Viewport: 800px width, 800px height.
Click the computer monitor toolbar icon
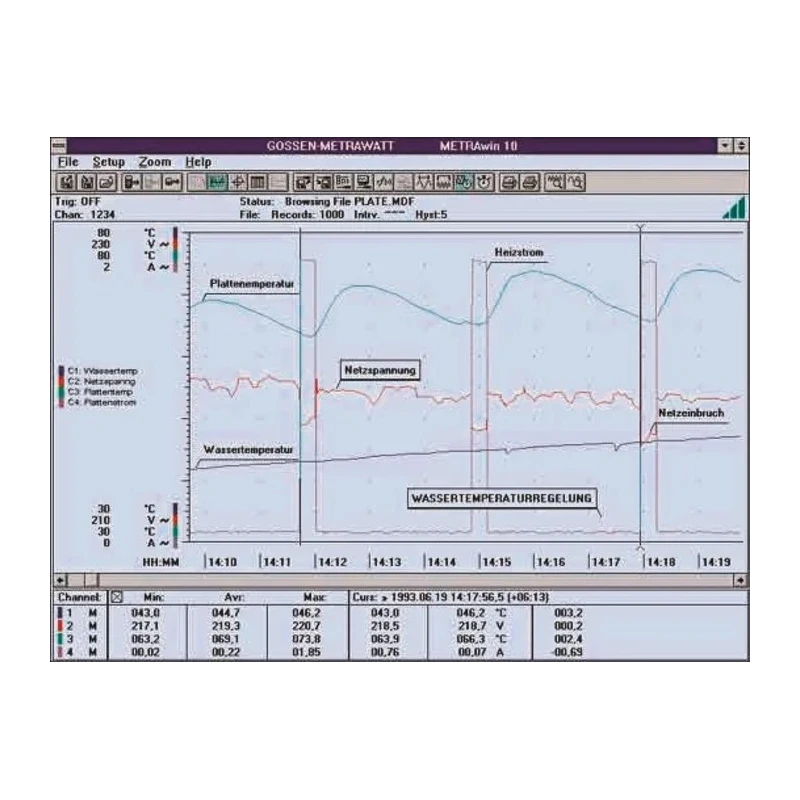tap(364, 182)
